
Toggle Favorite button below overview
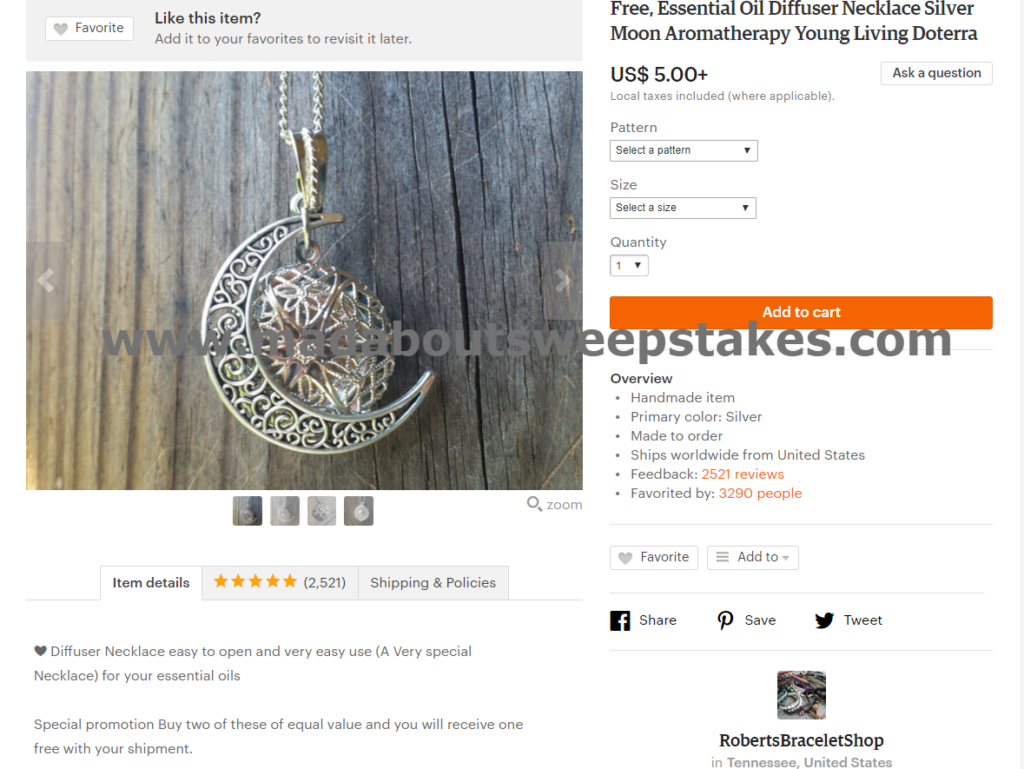click(x=654, y=557)
